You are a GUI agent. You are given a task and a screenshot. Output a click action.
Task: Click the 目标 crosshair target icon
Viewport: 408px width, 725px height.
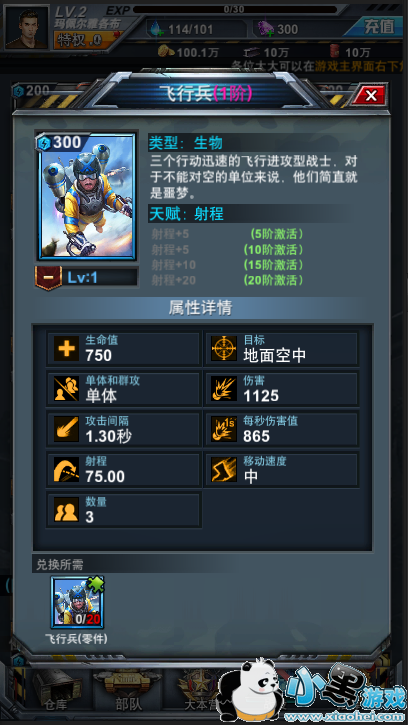click(224, 348)
